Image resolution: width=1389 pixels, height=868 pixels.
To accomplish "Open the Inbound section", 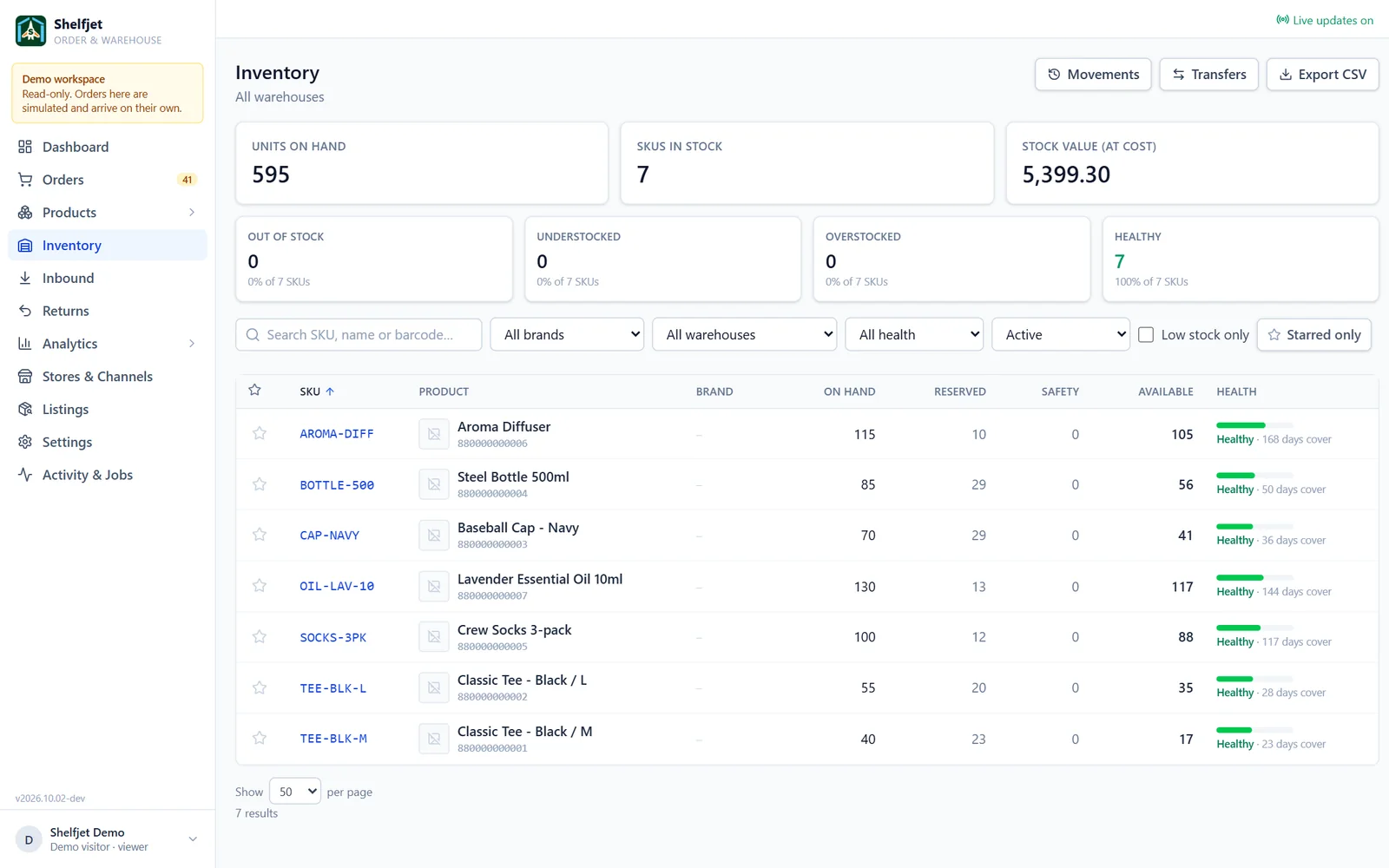I will click(x=108, y=278).
